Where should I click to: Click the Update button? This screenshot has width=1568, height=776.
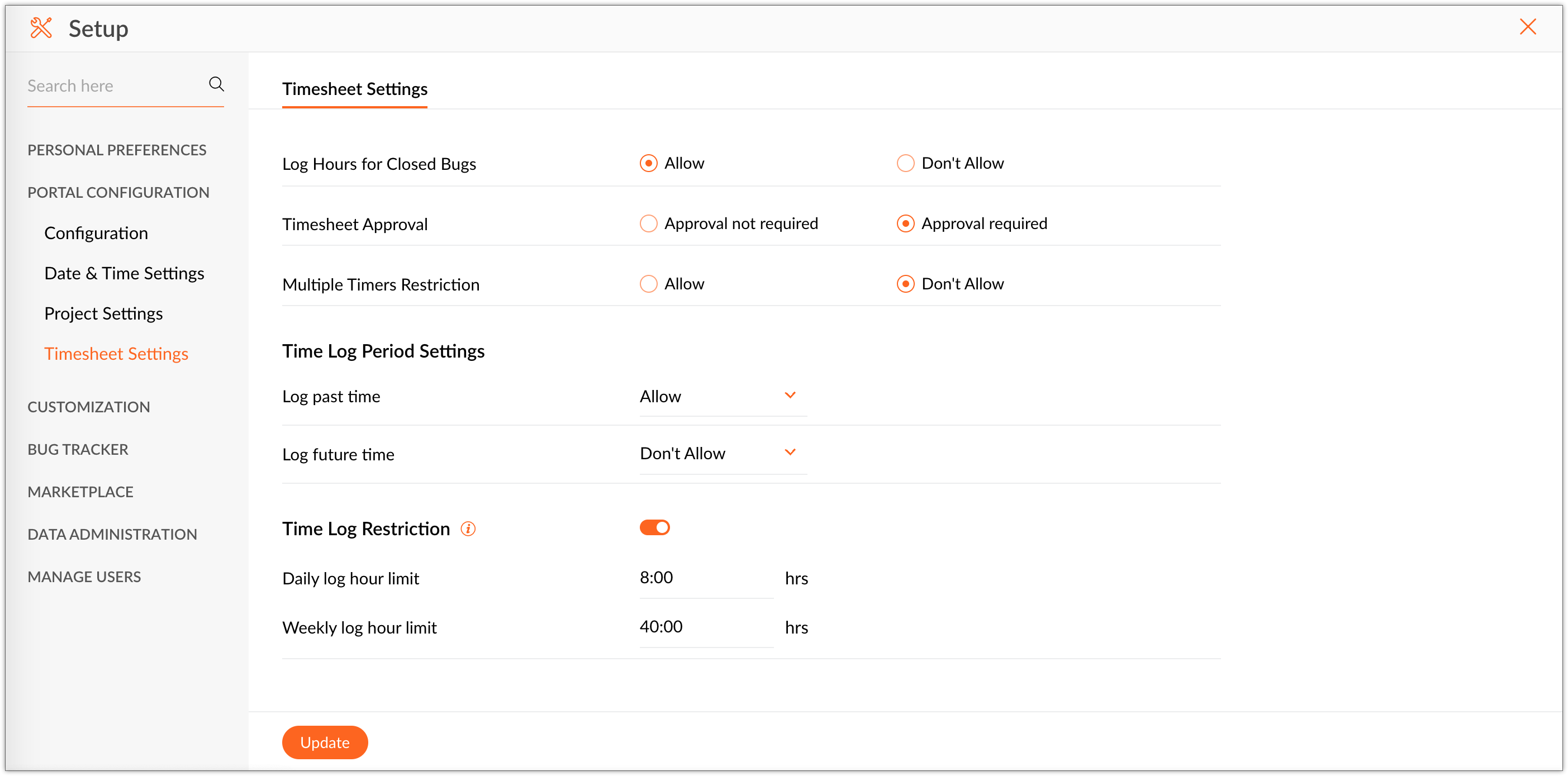[x=325, y=742]
